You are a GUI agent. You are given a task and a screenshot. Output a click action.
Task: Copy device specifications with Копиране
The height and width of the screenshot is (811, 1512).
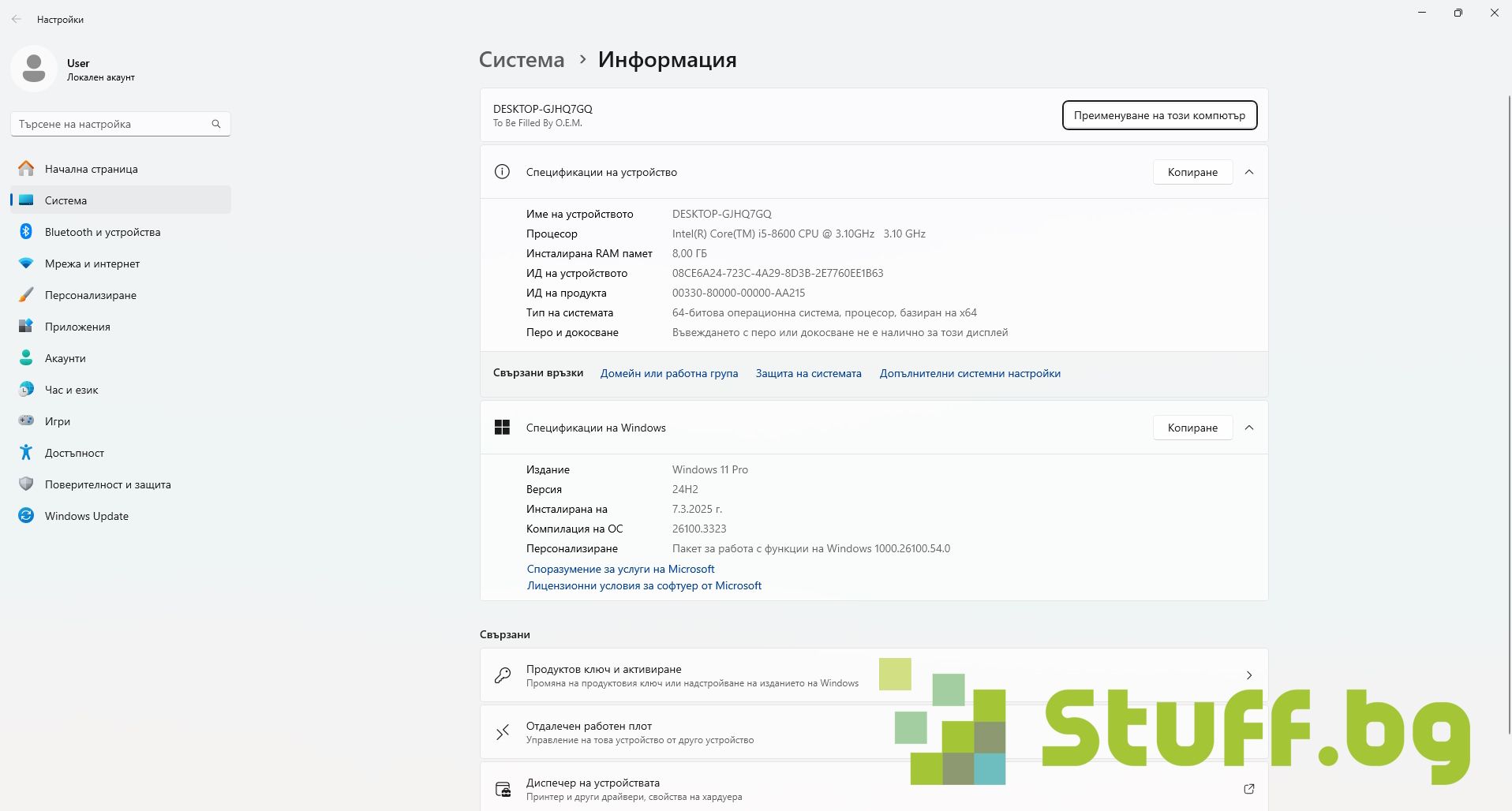pyautogui.click(x=1192, y=172)
